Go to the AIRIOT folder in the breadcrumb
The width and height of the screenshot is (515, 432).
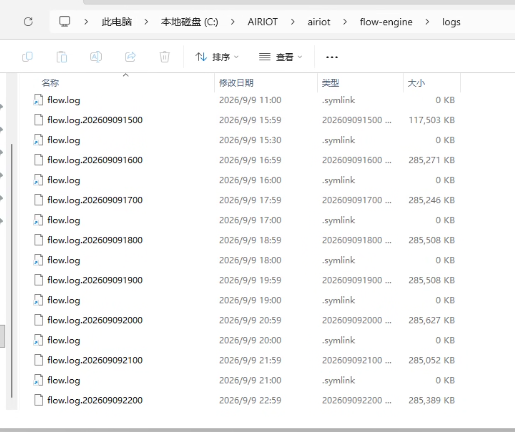coord(262,22)
